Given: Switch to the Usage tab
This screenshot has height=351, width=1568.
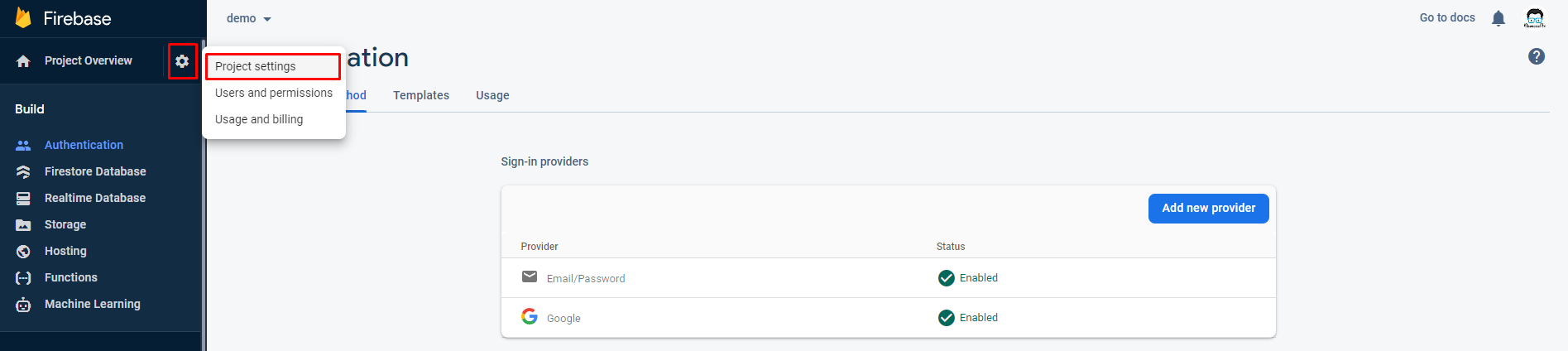Looking at the screenshot, I should point(492,95).
